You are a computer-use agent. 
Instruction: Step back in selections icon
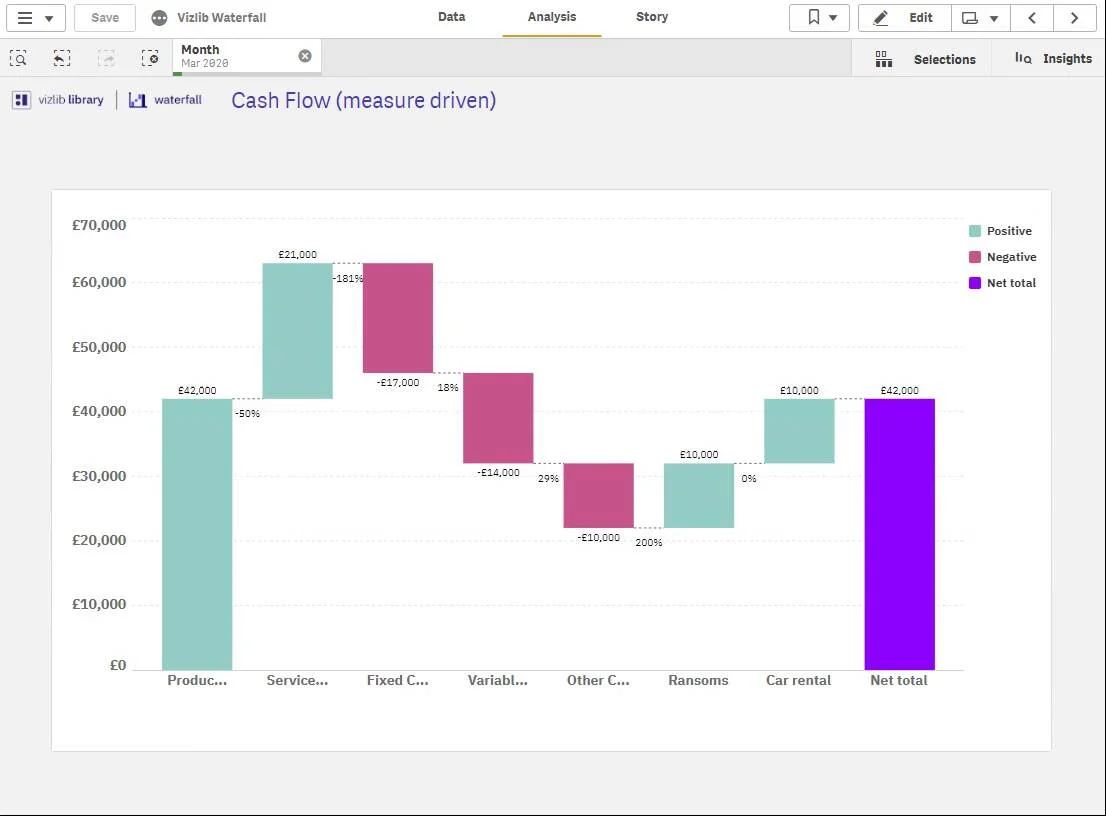point(62,59)
